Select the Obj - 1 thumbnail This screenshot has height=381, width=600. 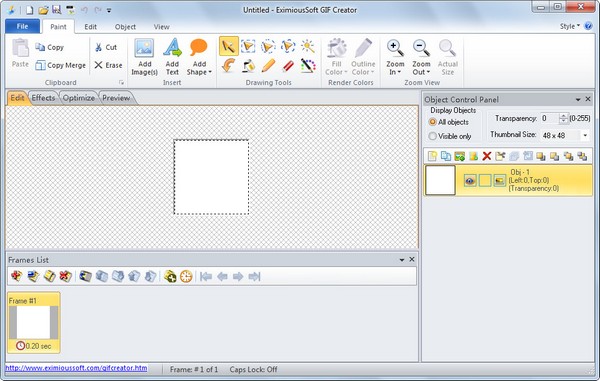440,180
